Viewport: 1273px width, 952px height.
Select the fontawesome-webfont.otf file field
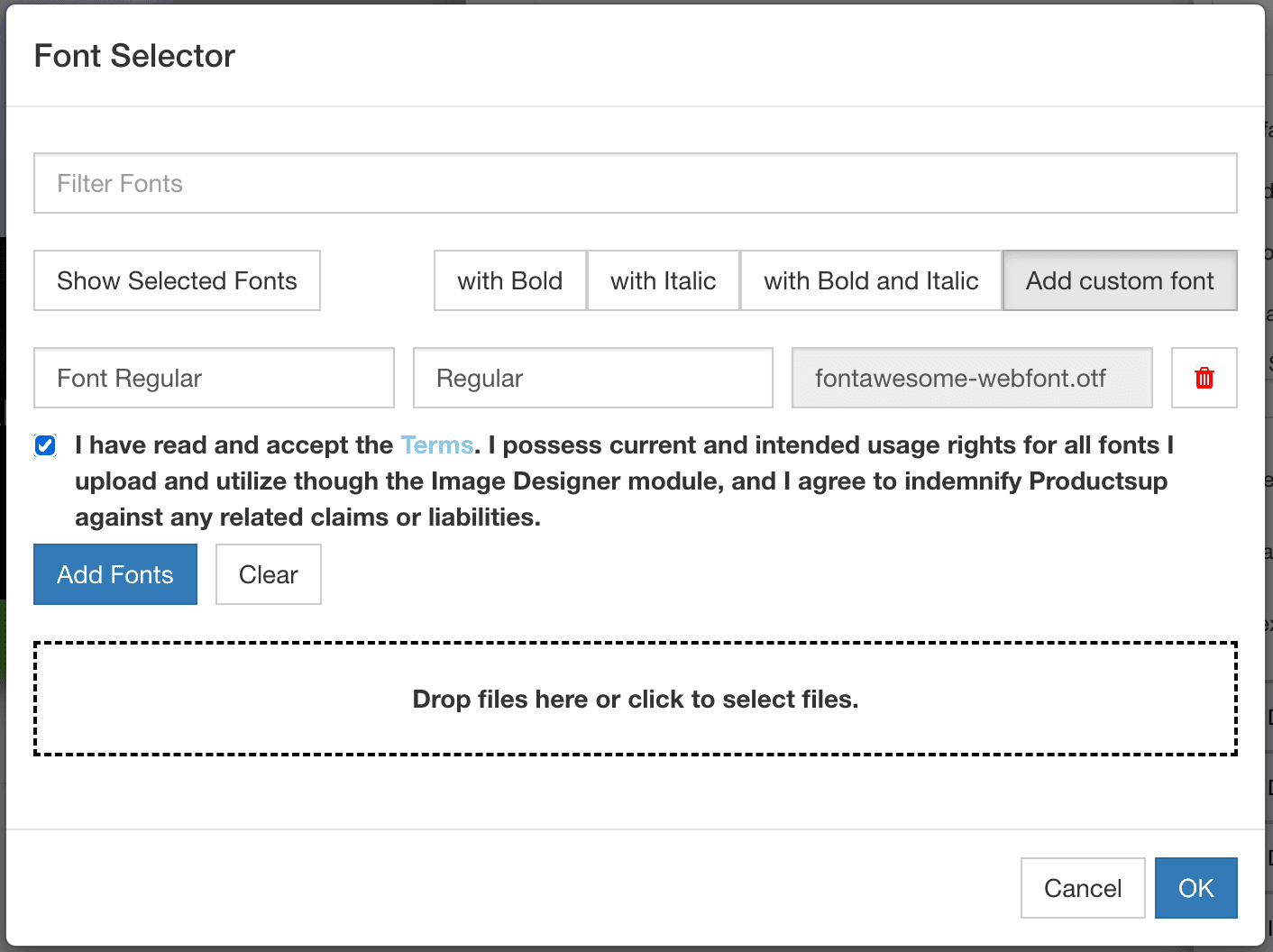tap(971, 378)
